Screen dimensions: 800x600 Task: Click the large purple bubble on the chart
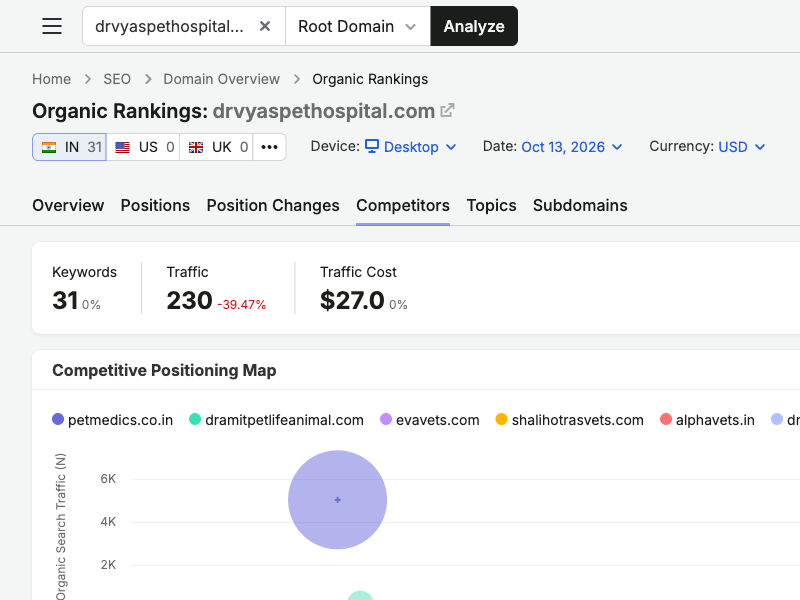point(337,499)
